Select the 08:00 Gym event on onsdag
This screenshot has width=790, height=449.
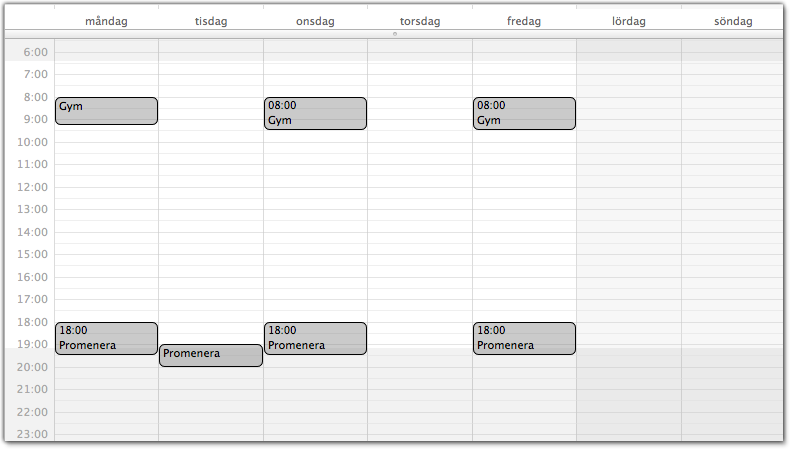pyautogui.click(x=315, y=113)
